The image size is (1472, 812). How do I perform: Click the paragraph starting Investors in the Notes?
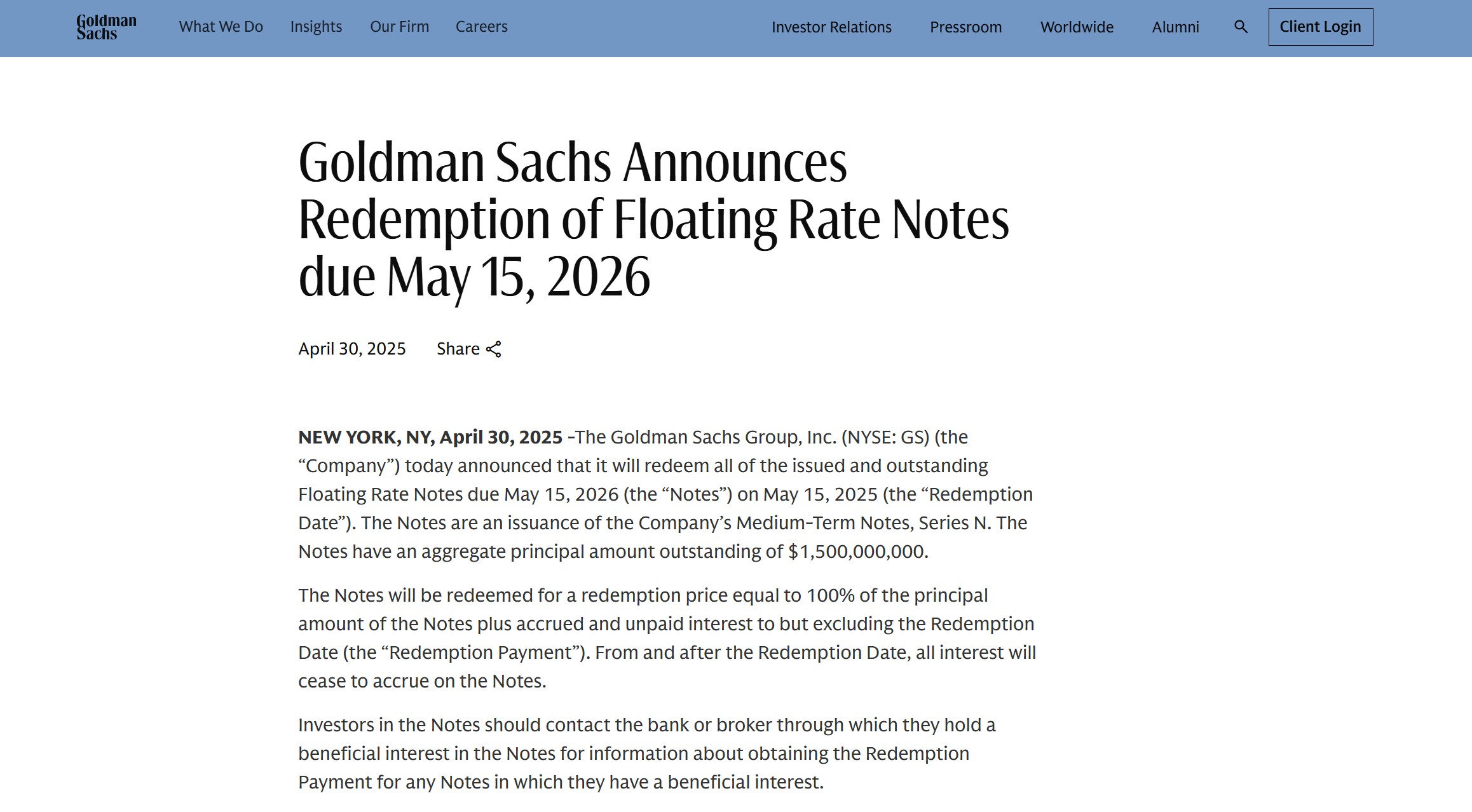coord(647,754)
